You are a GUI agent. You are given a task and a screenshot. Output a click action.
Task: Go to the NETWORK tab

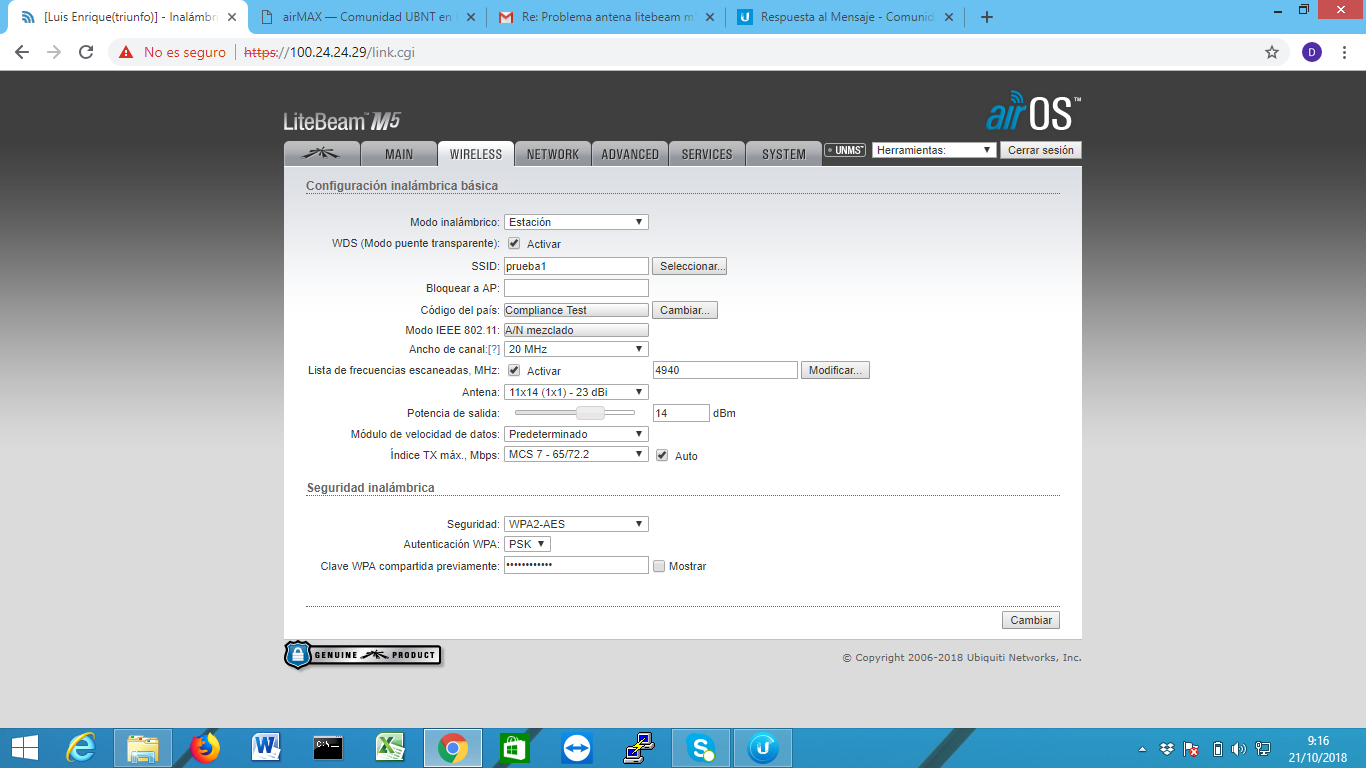[x=553, y=154]
